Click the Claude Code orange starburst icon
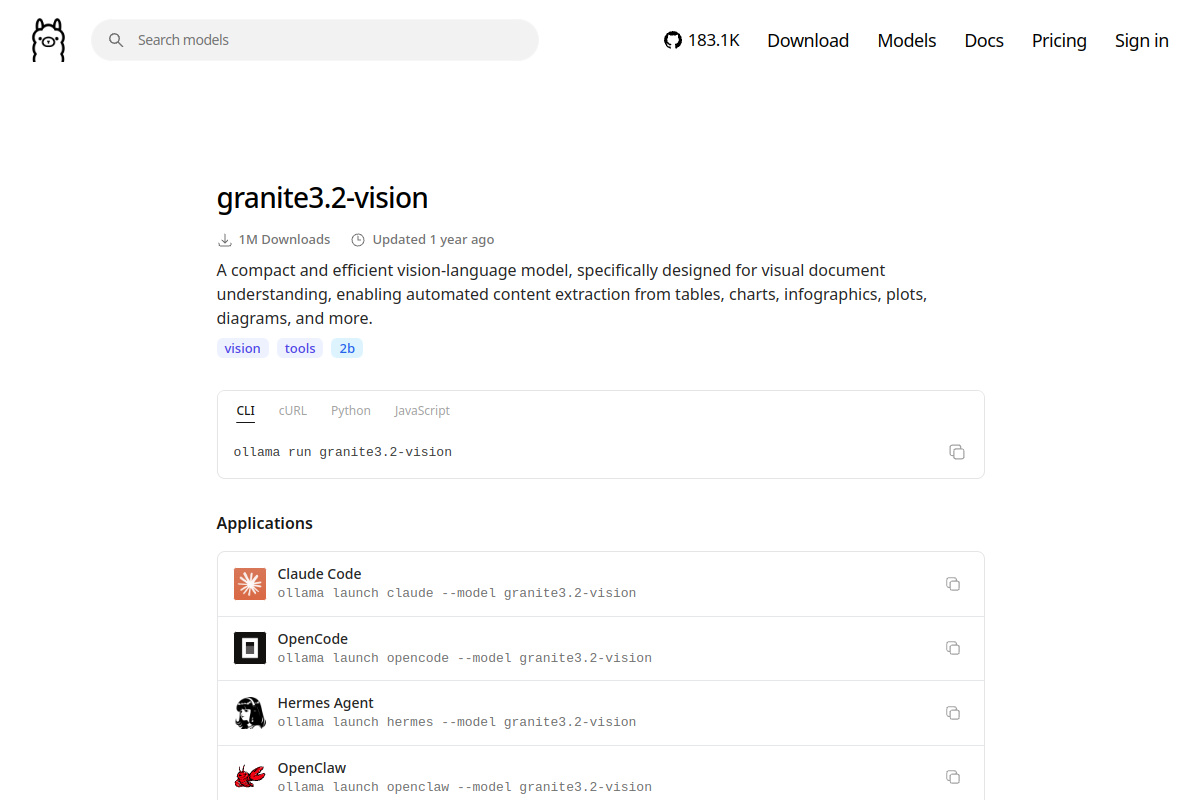Image resolution: width=1200 pixels, height=800 pixels. click(250, 584)
